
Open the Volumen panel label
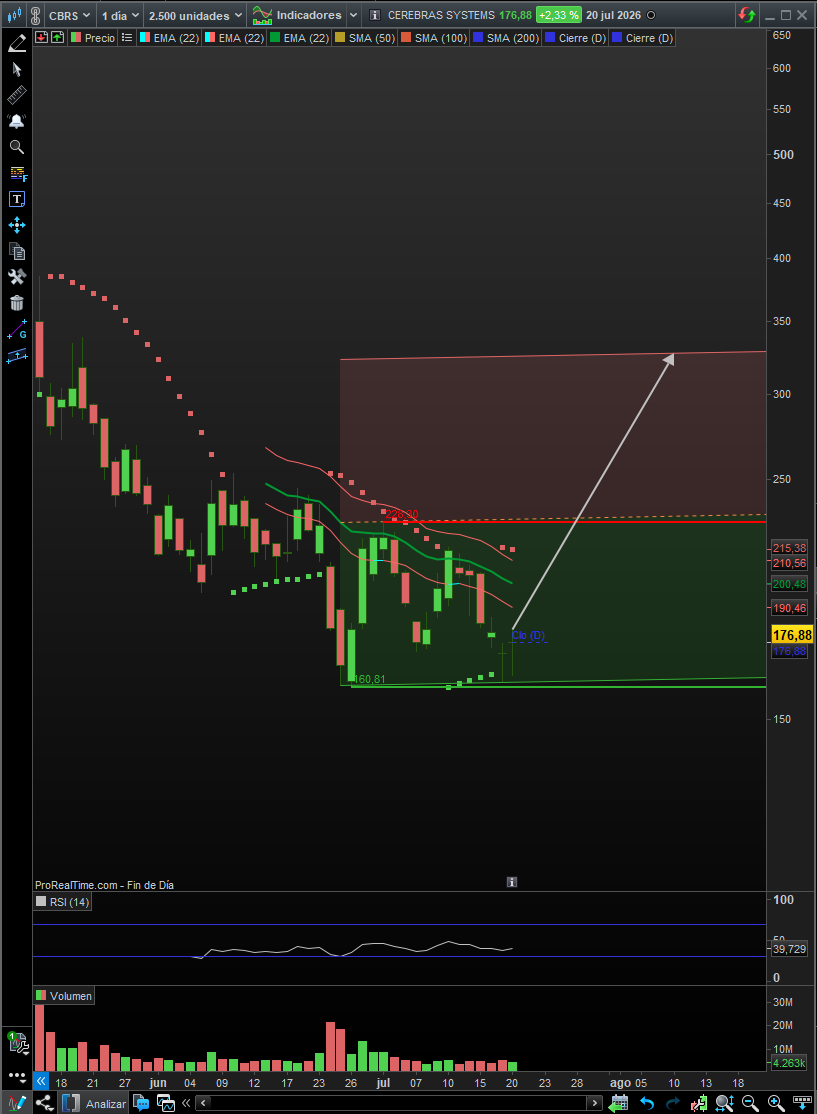pyautogui.click(x=64, y=996)
